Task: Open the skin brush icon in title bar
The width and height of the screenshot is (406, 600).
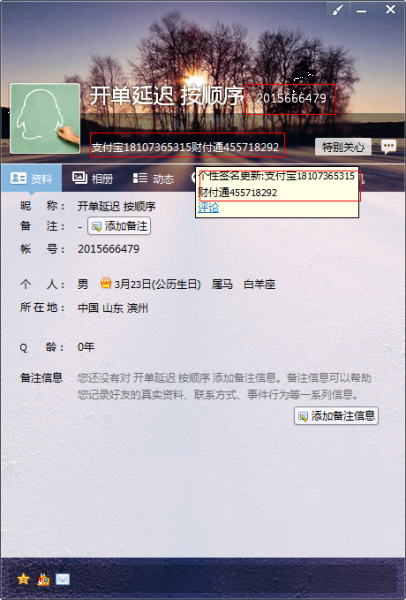Action: point(338,10)
